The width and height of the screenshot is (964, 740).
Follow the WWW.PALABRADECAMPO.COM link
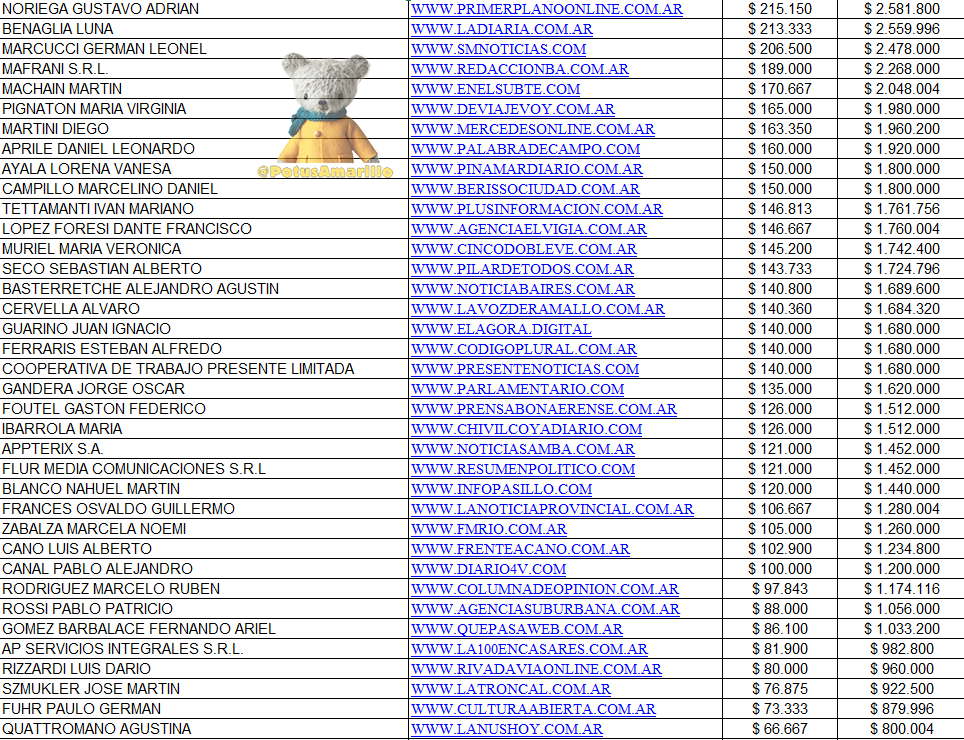526,149
